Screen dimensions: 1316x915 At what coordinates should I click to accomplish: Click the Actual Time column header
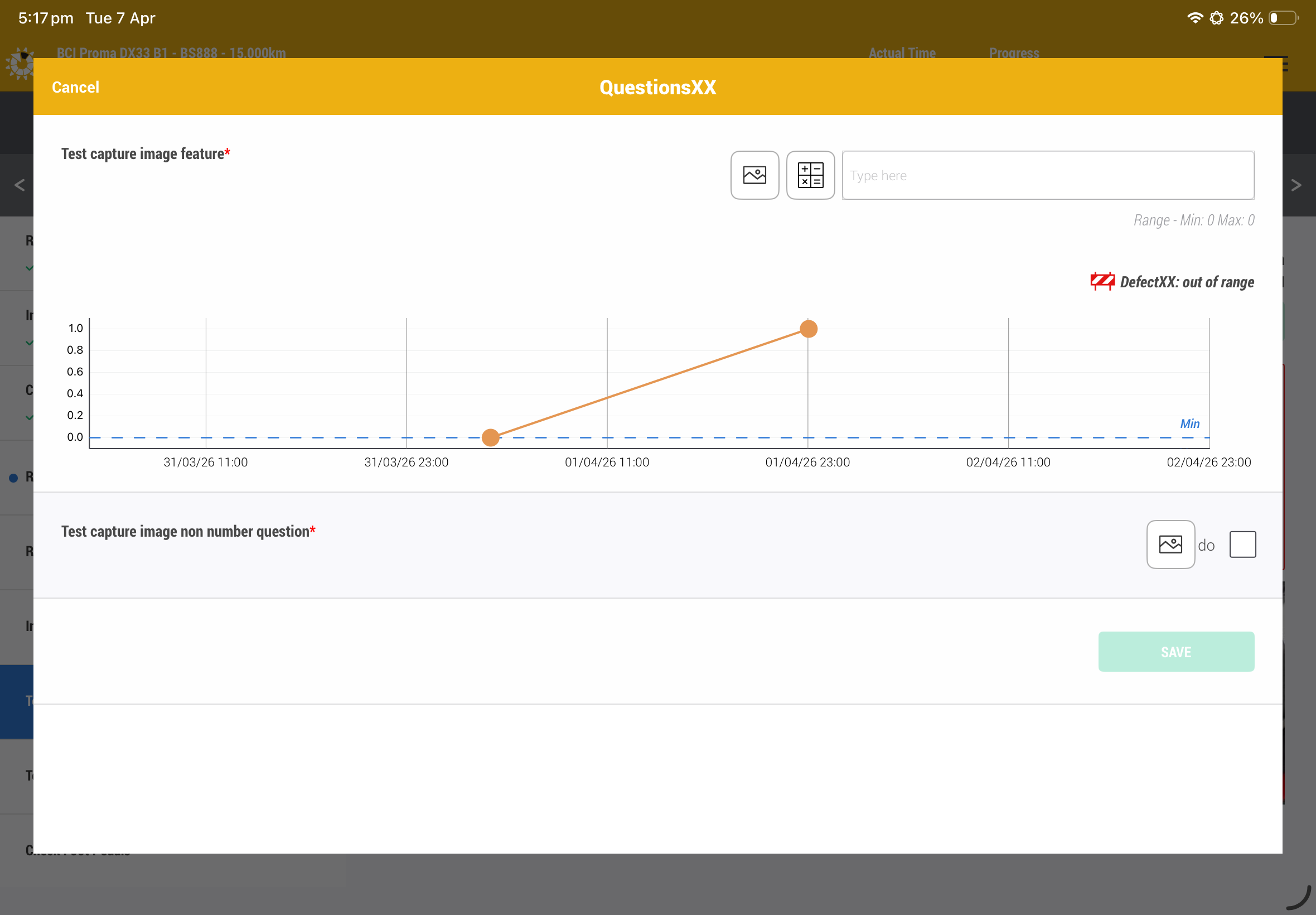902,53
